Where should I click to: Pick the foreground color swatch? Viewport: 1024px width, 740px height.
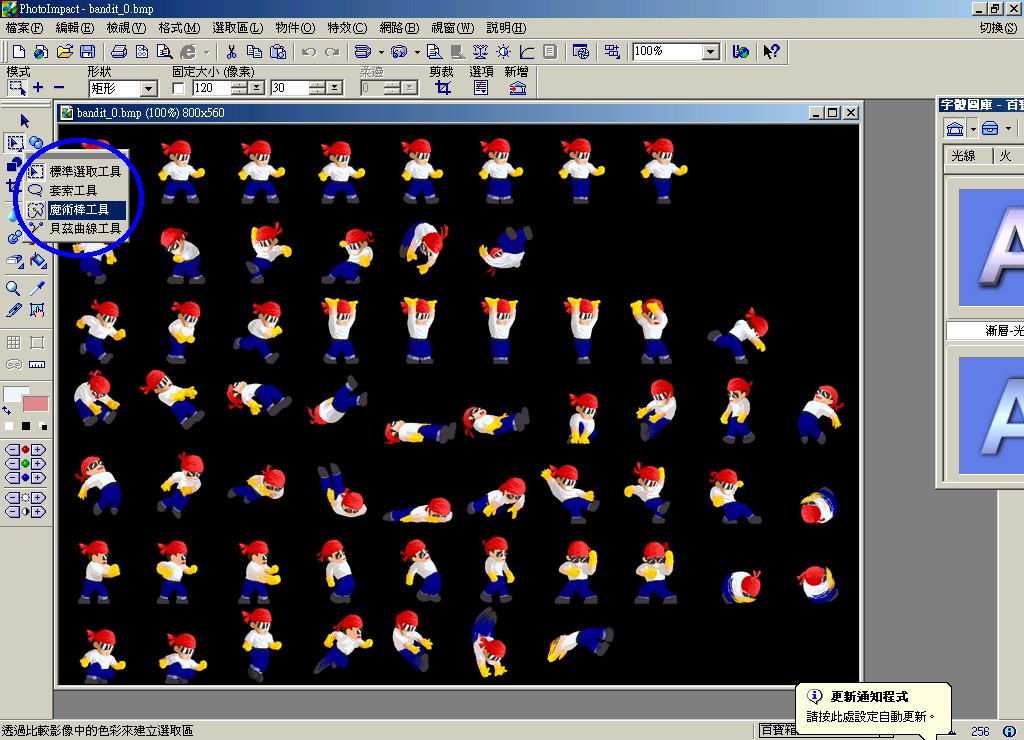pyautogui.click(x=16, y=394)
